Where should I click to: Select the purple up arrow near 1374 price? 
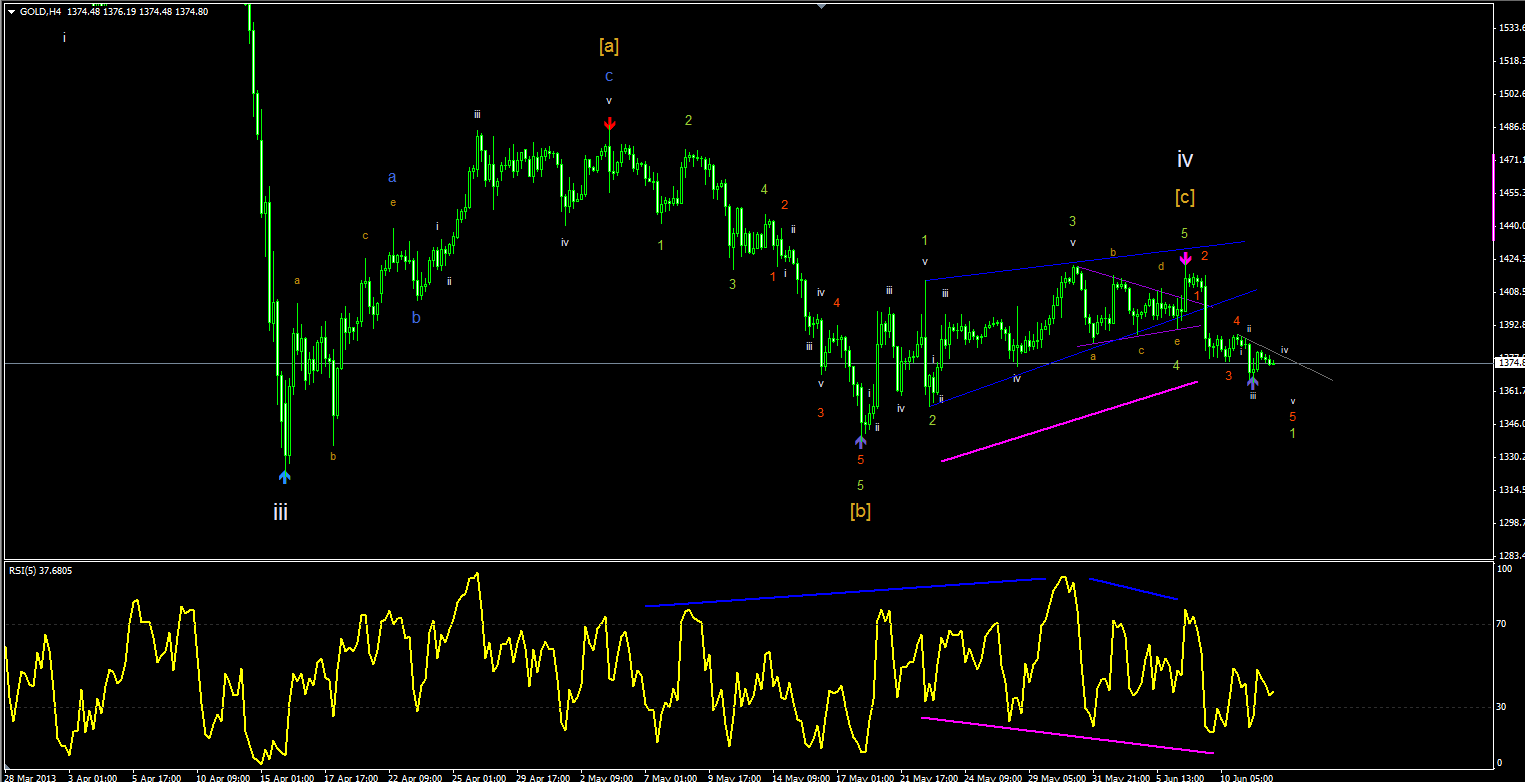1252,381
